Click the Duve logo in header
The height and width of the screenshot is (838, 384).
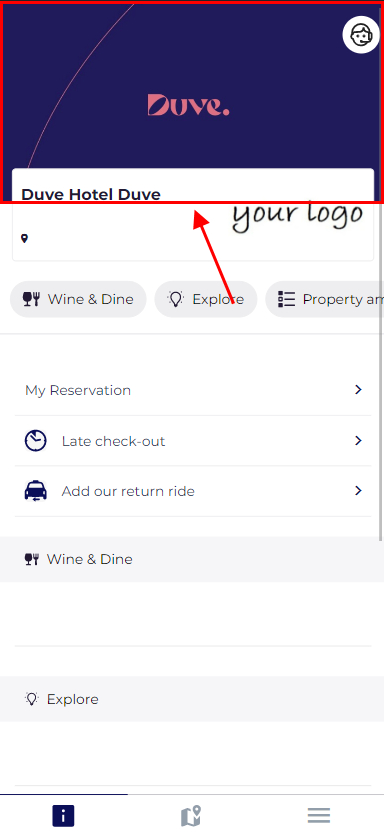point(189,105)
